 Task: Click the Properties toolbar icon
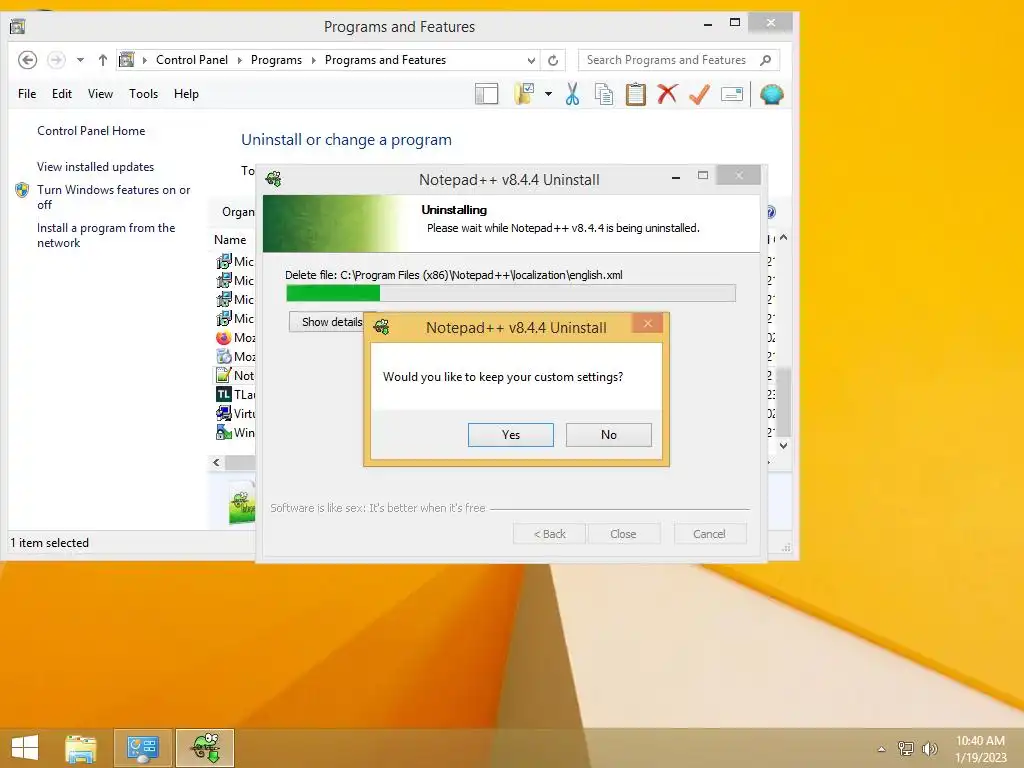(732, 94)
